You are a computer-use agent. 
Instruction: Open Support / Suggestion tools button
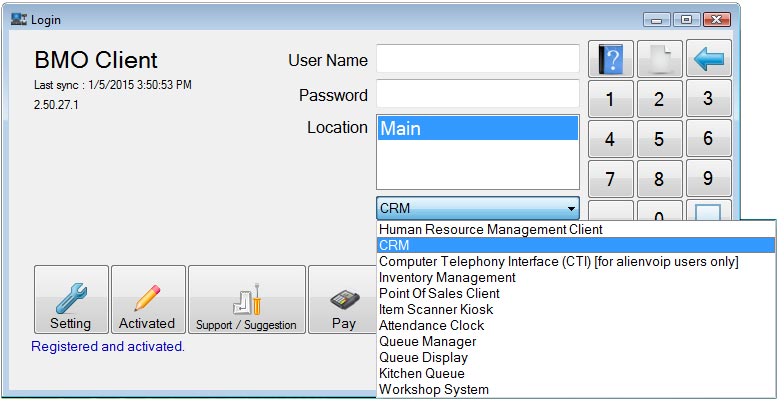(x=246, y=300)
